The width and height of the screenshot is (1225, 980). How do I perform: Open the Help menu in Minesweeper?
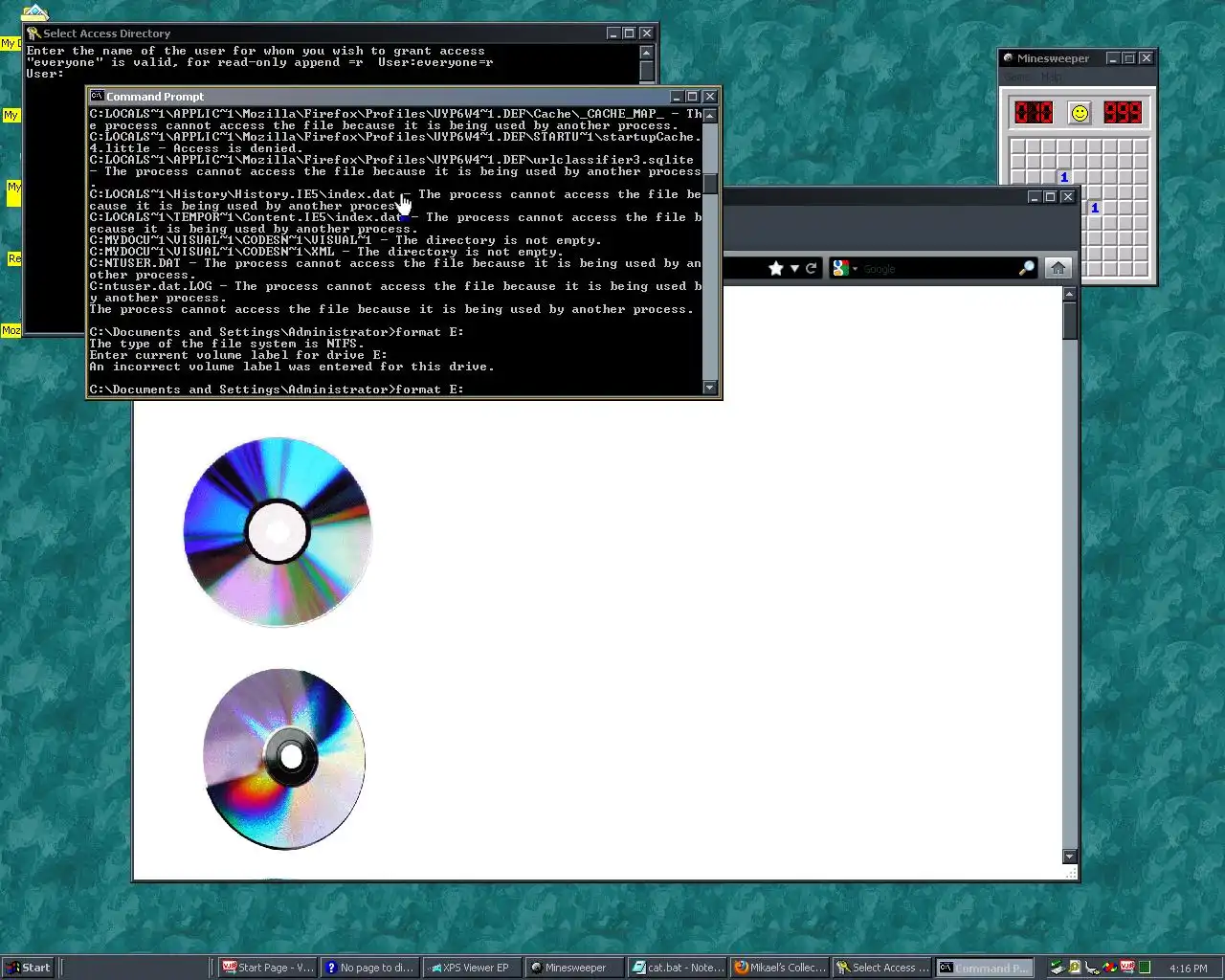(x=1051, y=78)
